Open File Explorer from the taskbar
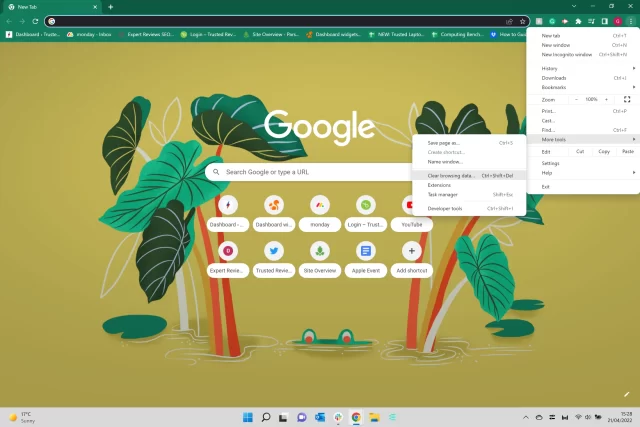Screen dimensions: 640x427 pyautogui.click(x=374, y=417)
